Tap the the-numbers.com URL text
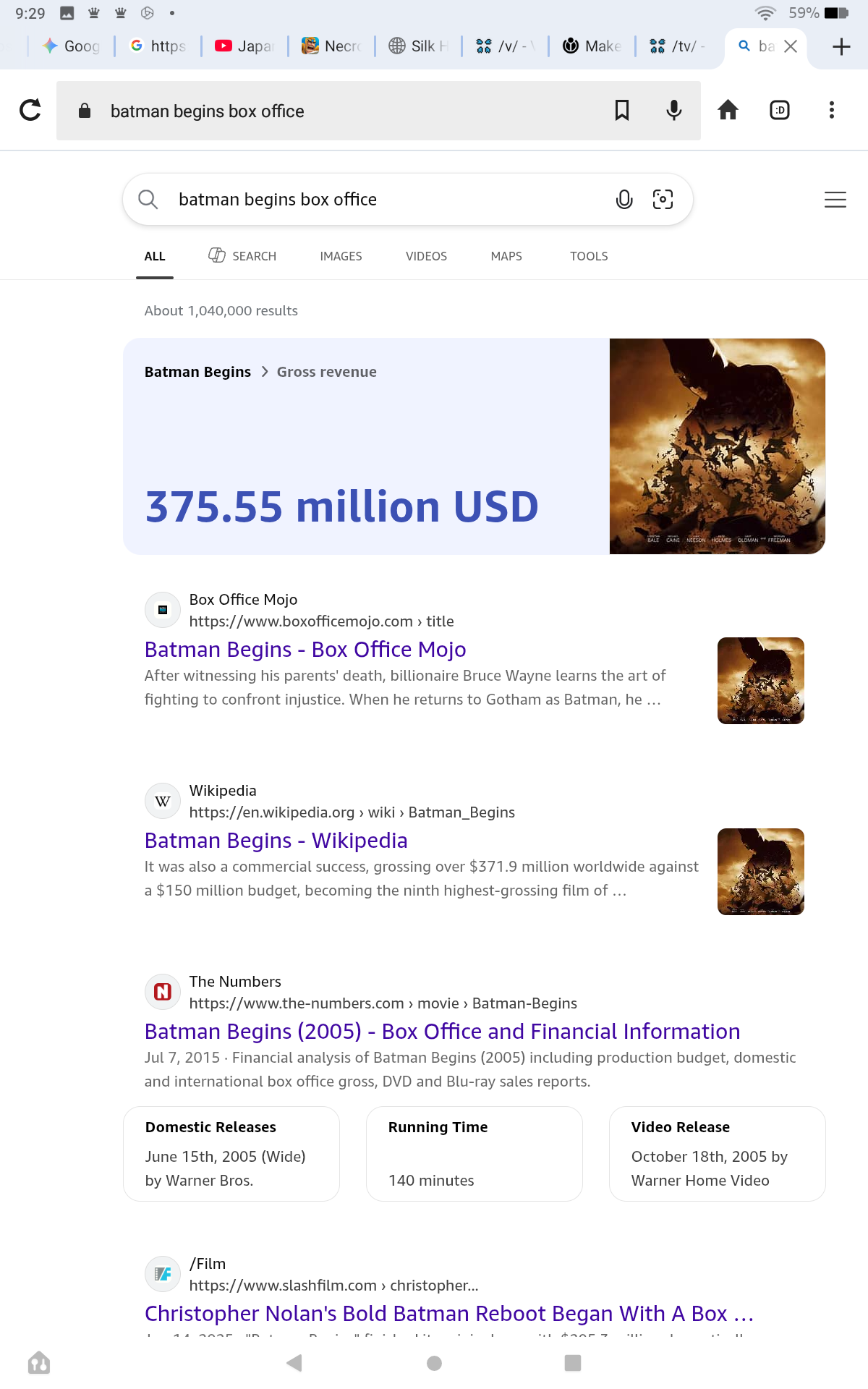 pyautogui.click(x=383, y=1003)
